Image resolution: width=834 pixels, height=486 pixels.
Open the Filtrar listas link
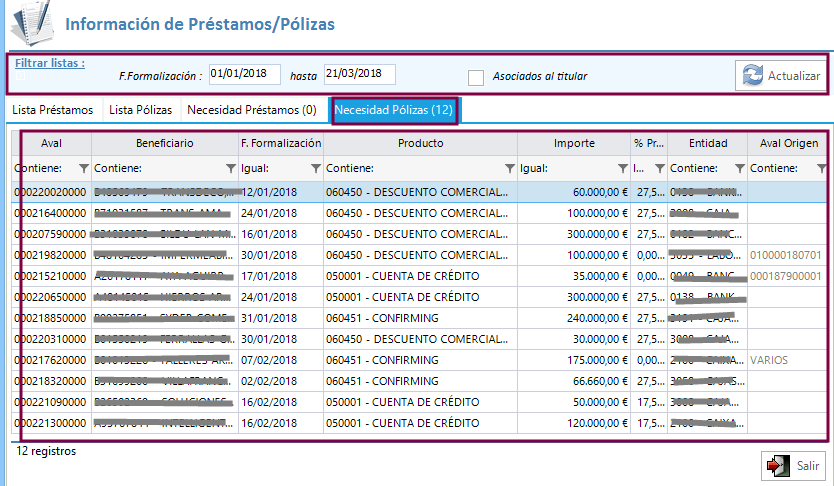(49, 63)
